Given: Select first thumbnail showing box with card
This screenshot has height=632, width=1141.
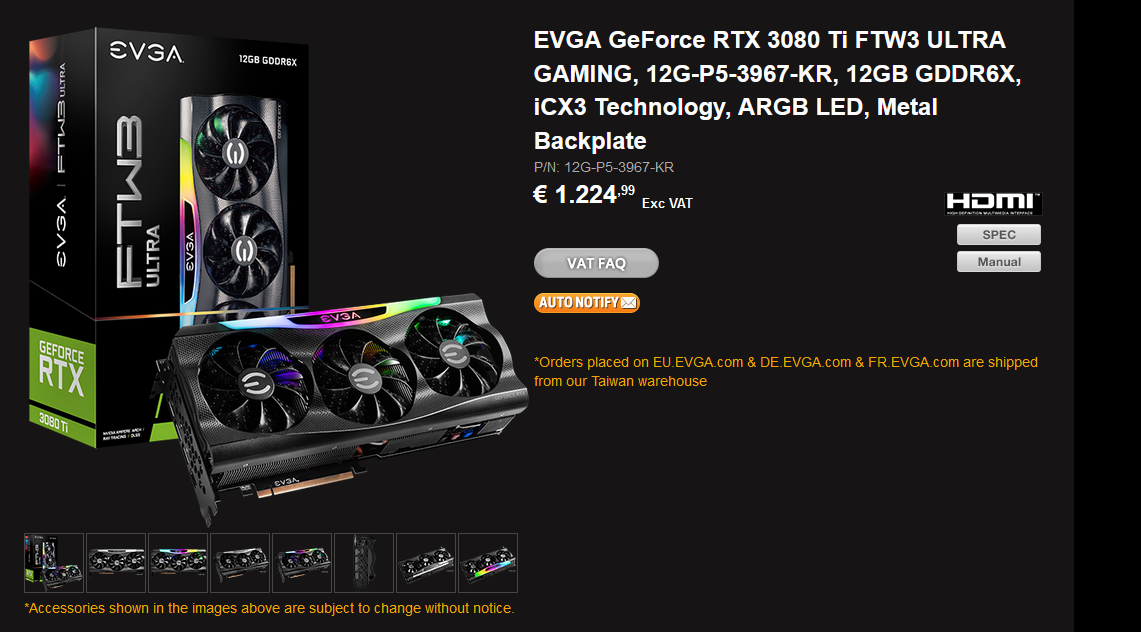Looking at the screenshot, I should click(x=54, y=563).
